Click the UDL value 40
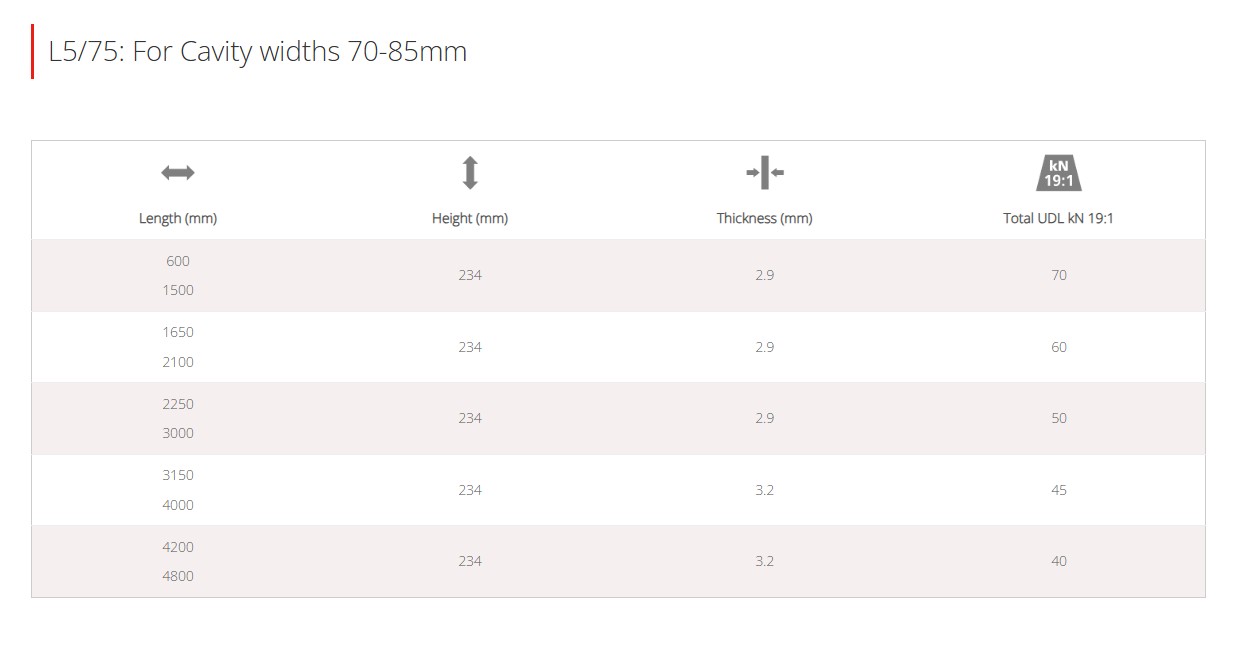 (1059, 561)
